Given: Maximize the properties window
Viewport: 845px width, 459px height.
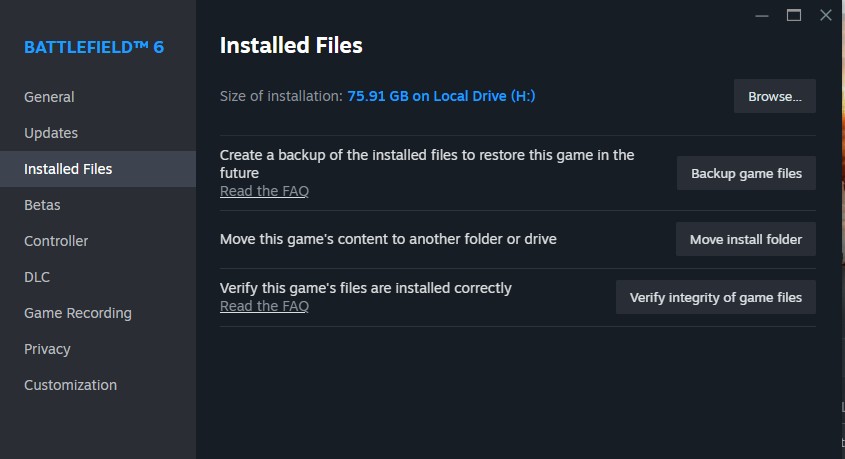Looking at the screenshot, I should (x=794, y=15).
